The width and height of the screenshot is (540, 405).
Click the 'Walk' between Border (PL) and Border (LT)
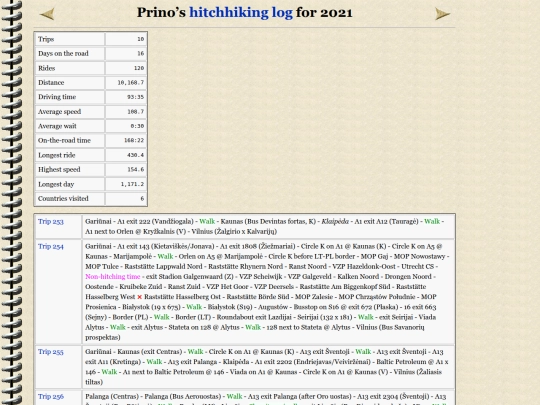tap(162, 317)
